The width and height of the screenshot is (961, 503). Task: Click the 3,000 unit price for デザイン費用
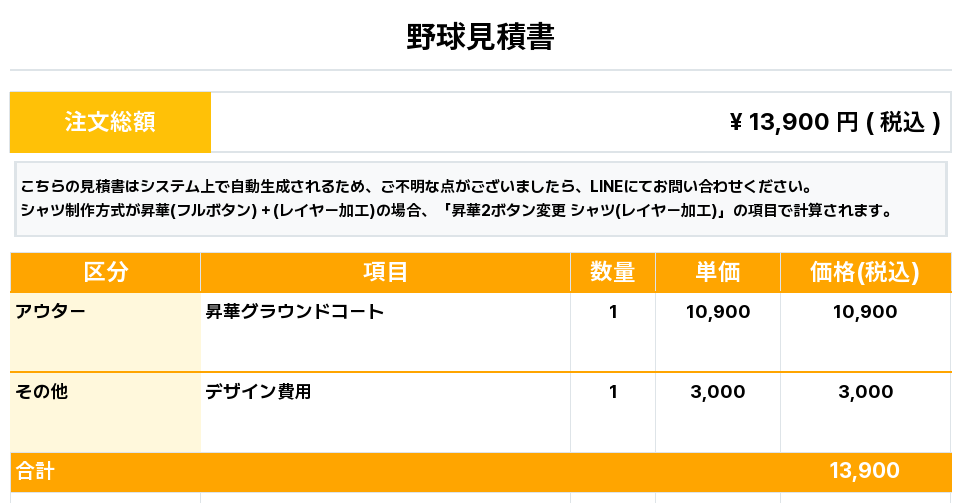[717, 391]
